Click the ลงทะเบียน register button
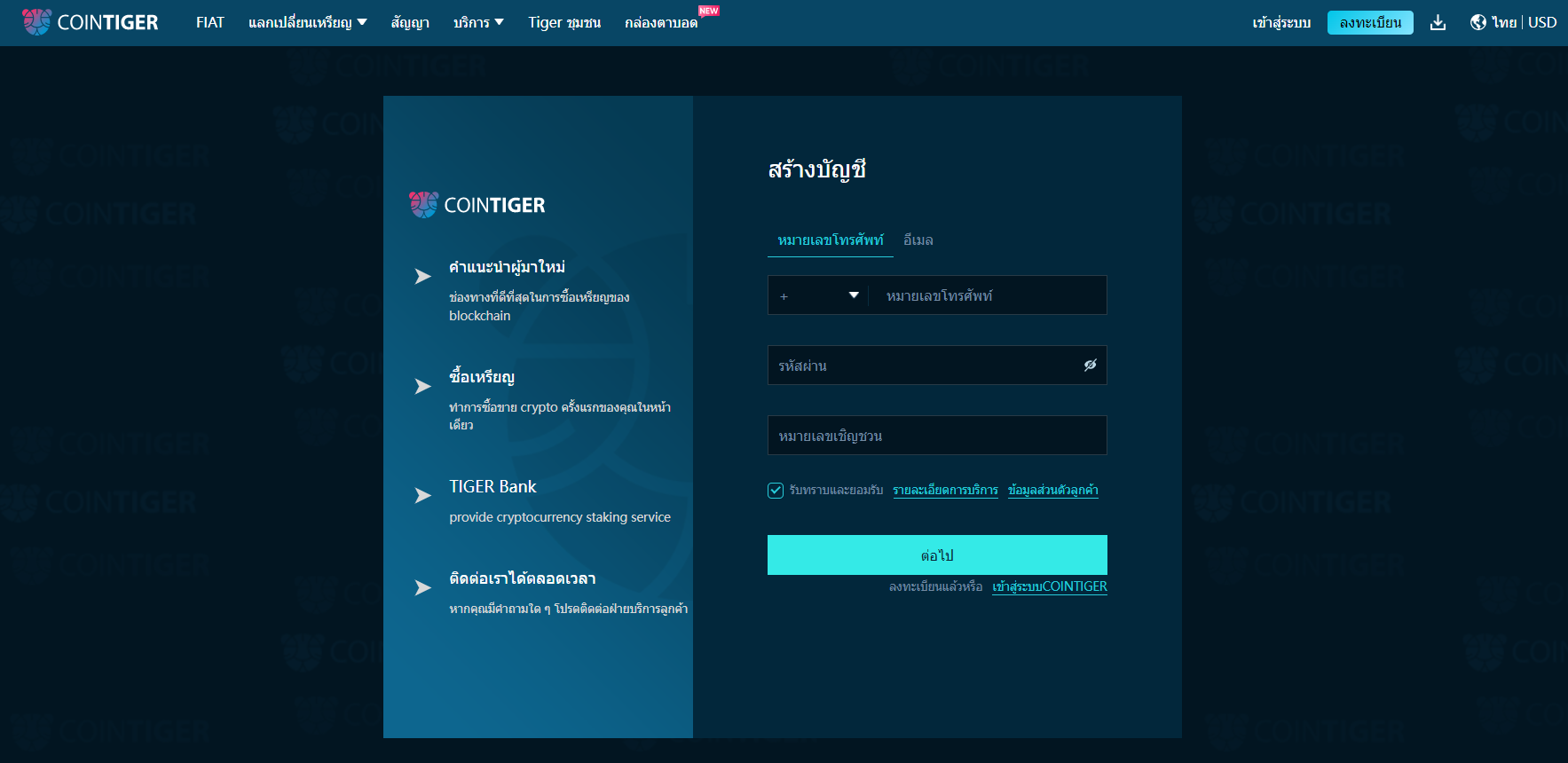Viewport: 1568px width, 763px height. click(x=1370, y=22)
